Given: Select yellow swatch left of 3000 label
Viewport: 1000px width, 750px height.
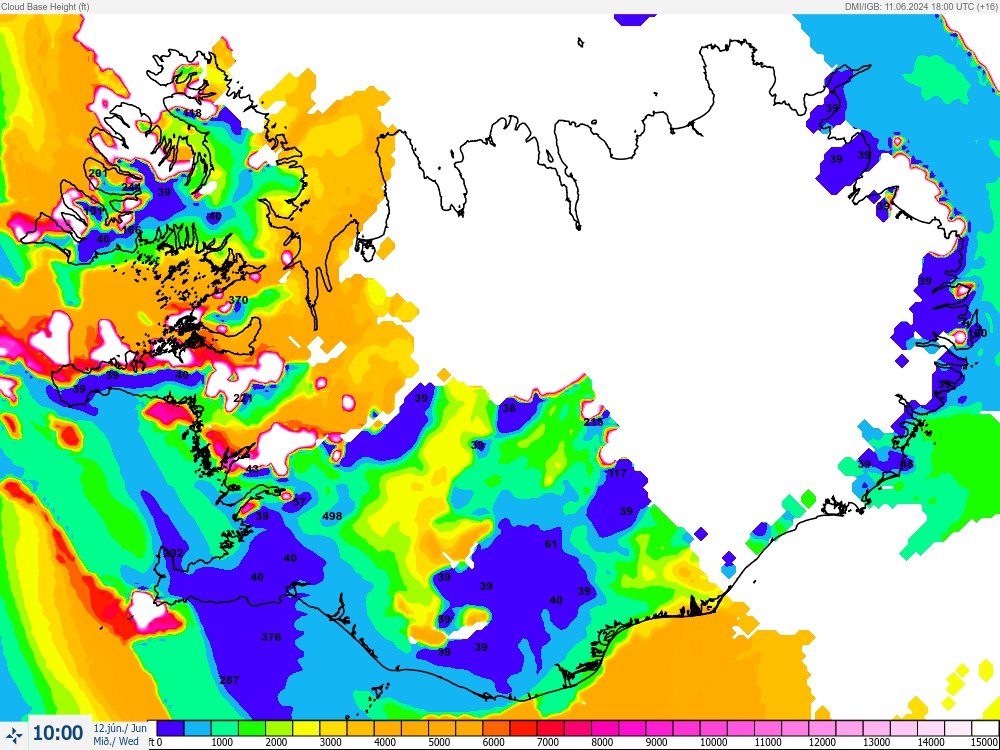Looking at the screenshot, I should pyautogui.click(x=306, y=728).
